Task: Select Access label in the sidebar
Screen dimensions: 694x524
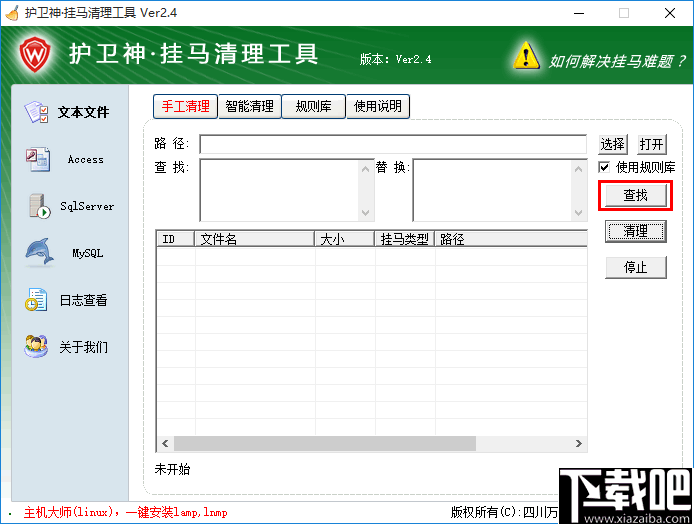Action: point(85,159)
